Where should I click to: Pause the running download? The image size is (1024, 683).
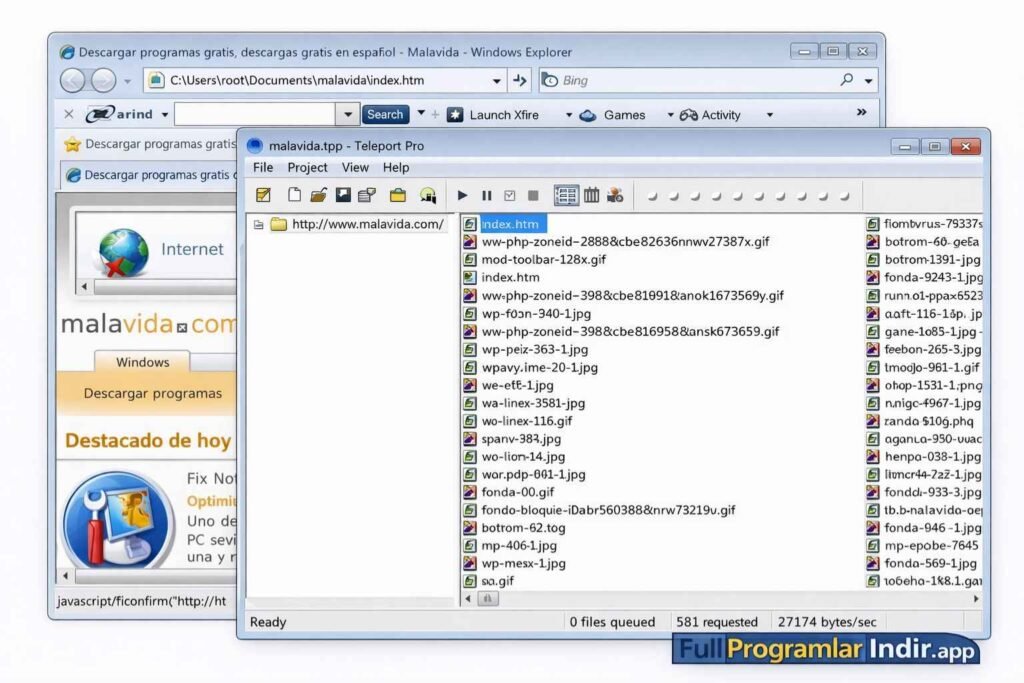click(487, 196)
